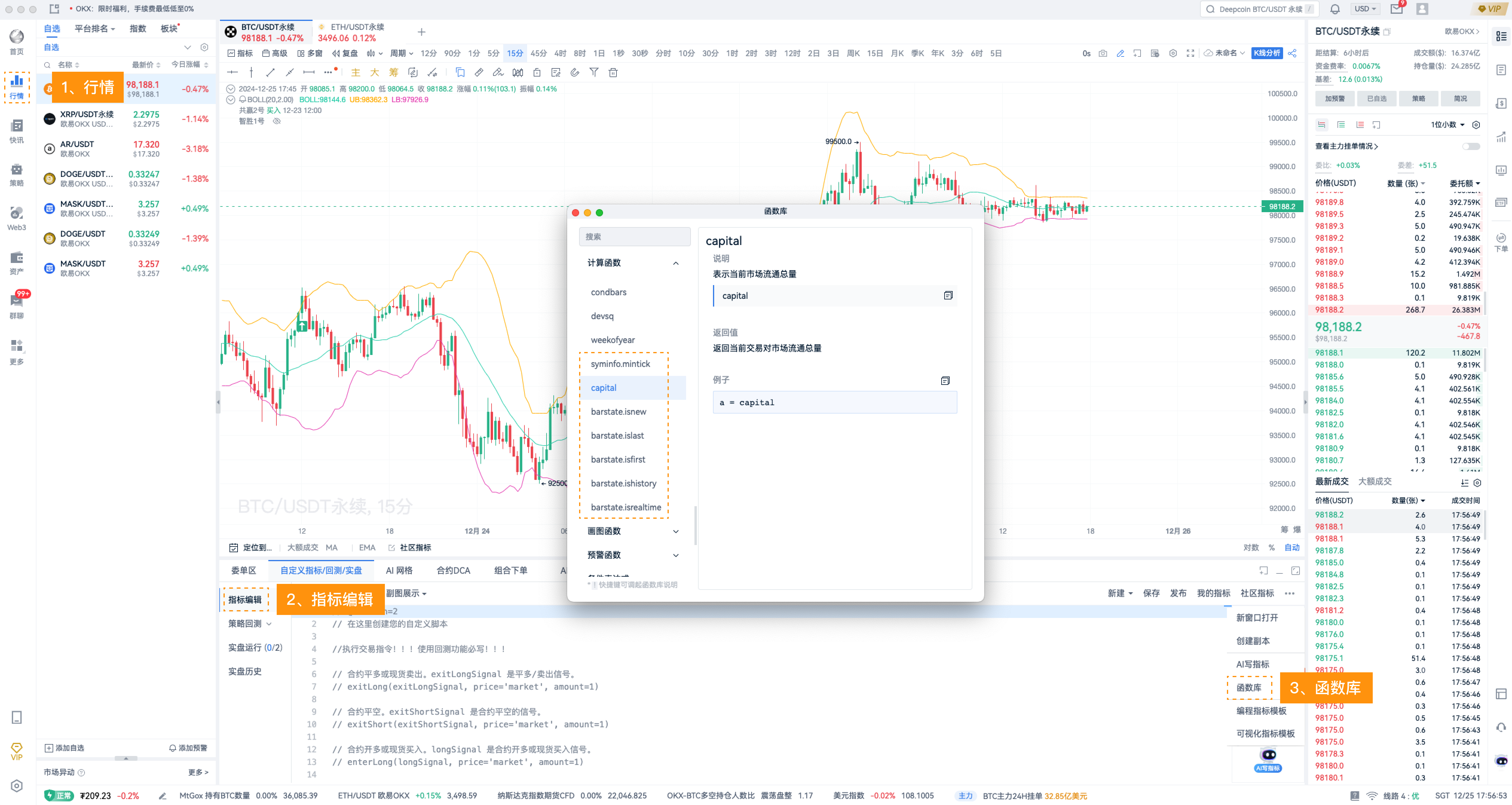The width and height of the screenshot is (1512, 805).
Task: Open the 未命名 layout dropdown
Action: [1225, 53]
